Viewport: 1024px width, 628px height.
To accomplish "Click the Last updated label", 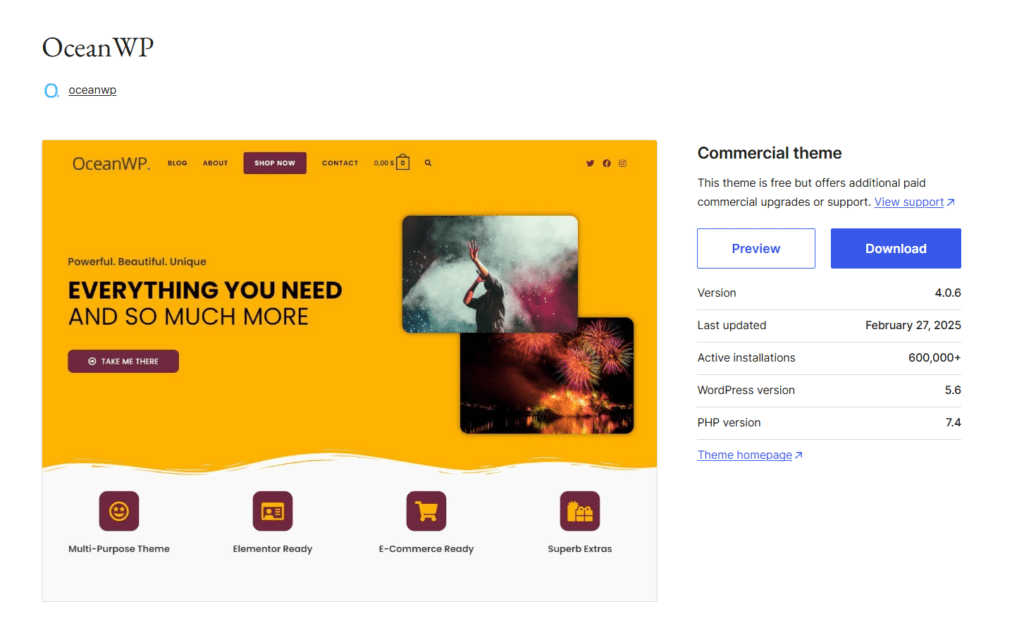I will 731,325.
